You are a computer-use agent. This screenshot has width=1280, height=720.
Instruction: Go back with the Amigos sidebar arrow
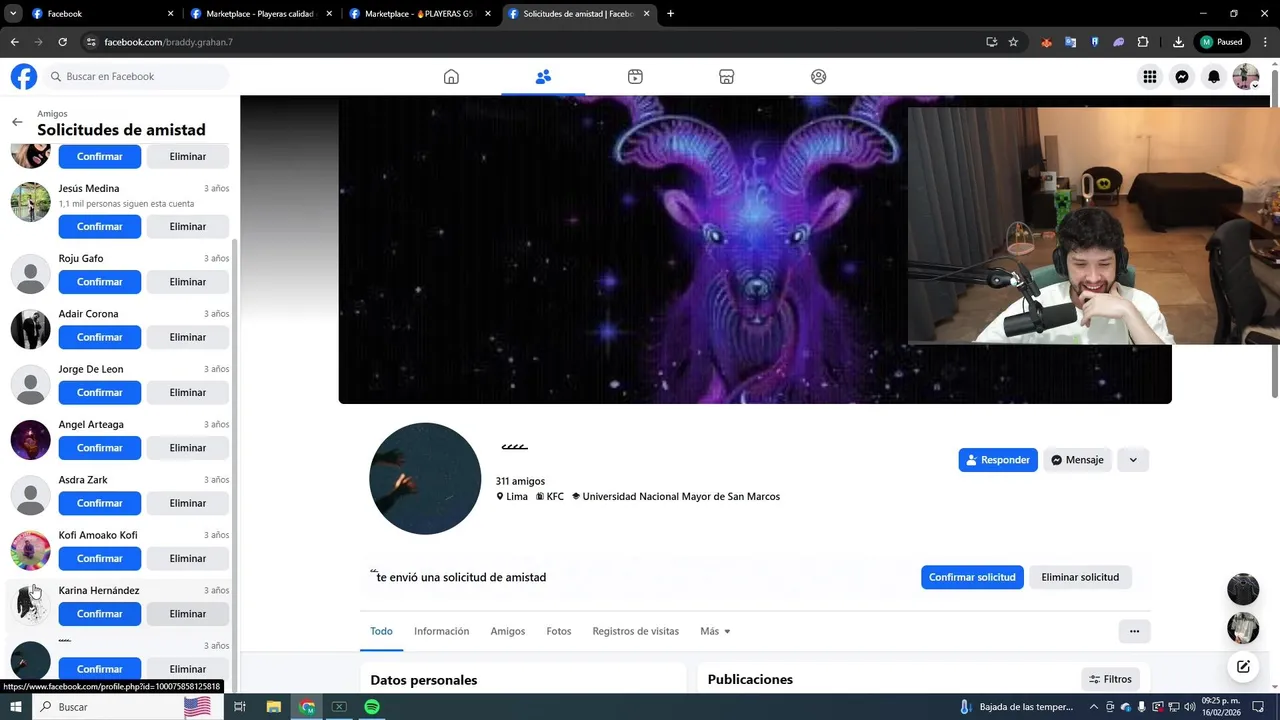17,122
